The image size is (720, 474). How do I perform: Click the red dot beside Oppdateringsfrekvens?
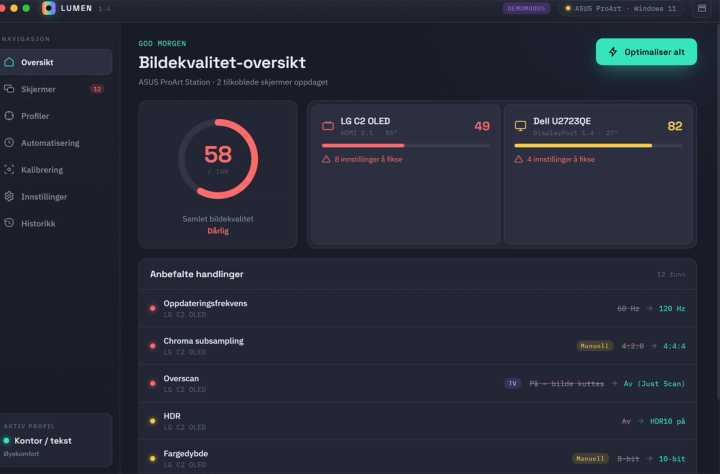click(152, 308)
